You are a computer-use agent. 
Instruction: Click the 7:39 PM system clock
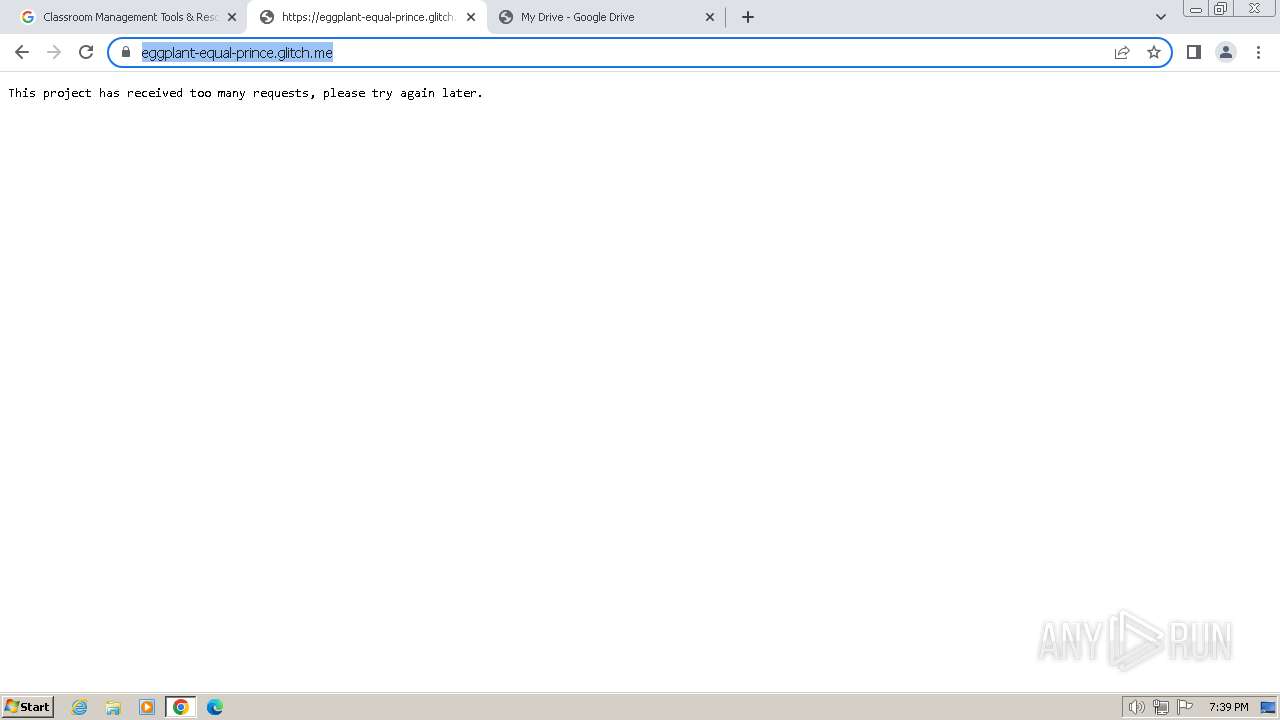tap(1228, 707)
